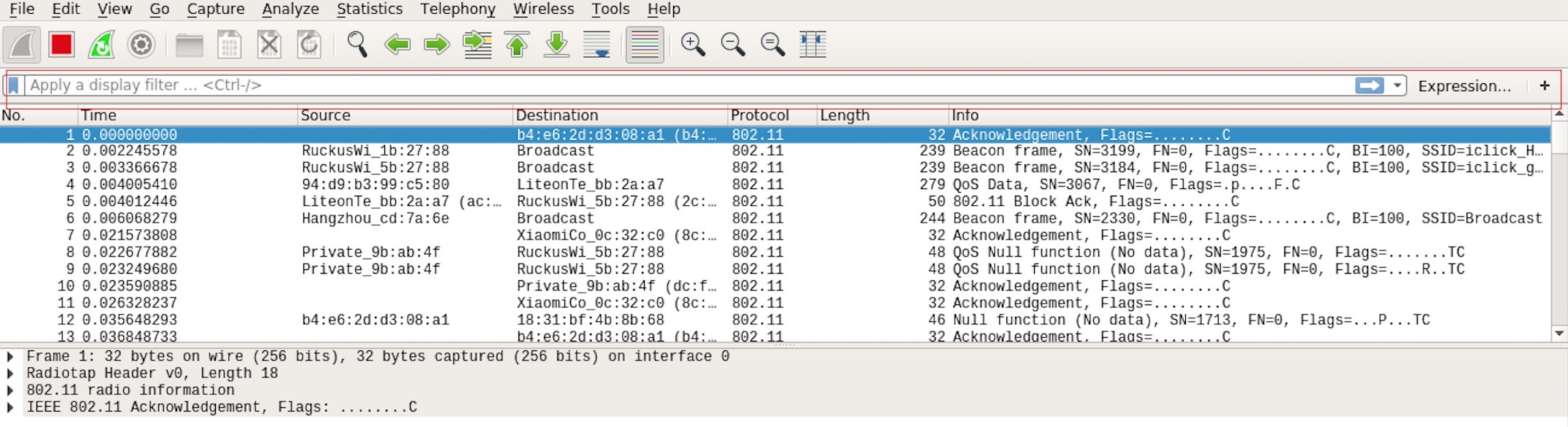Go to the first packet
The image size is (1568, 427).
(x=517, y=45)
